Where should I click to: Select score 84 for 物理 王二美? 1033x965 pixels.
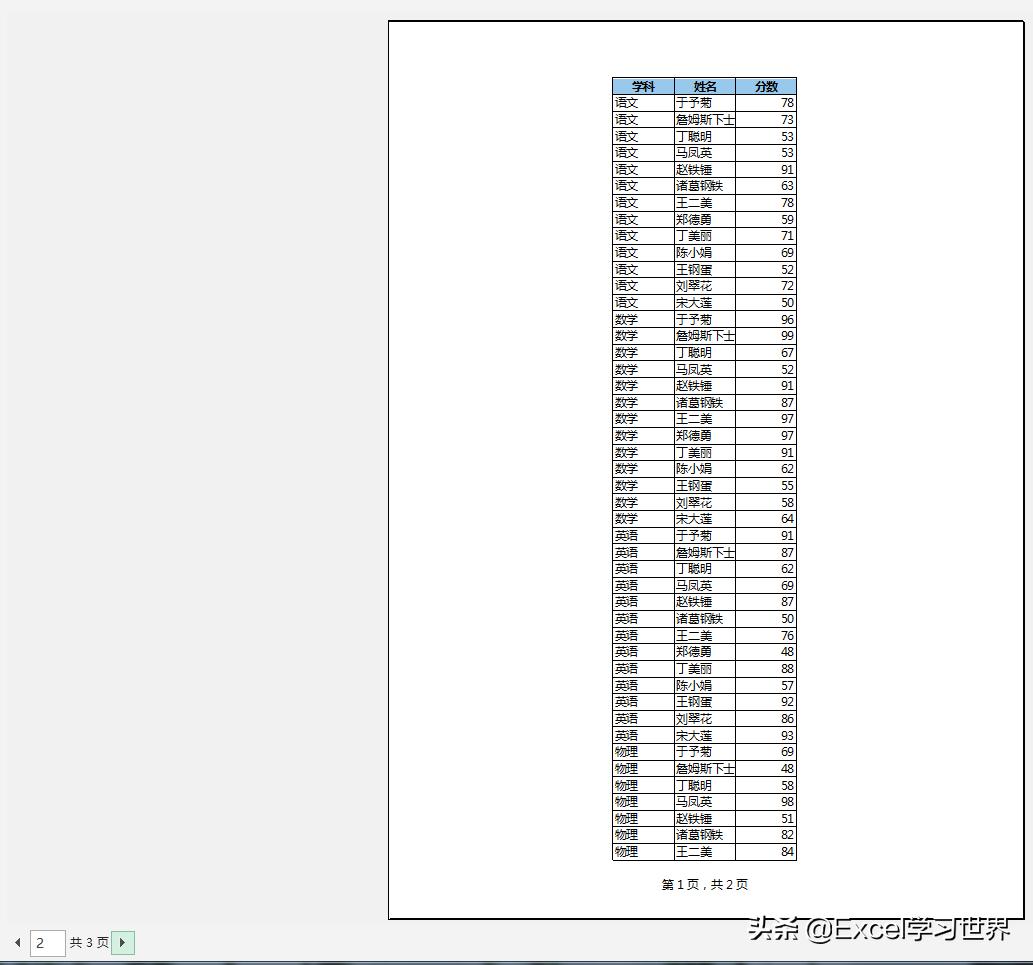coord(766,852)
